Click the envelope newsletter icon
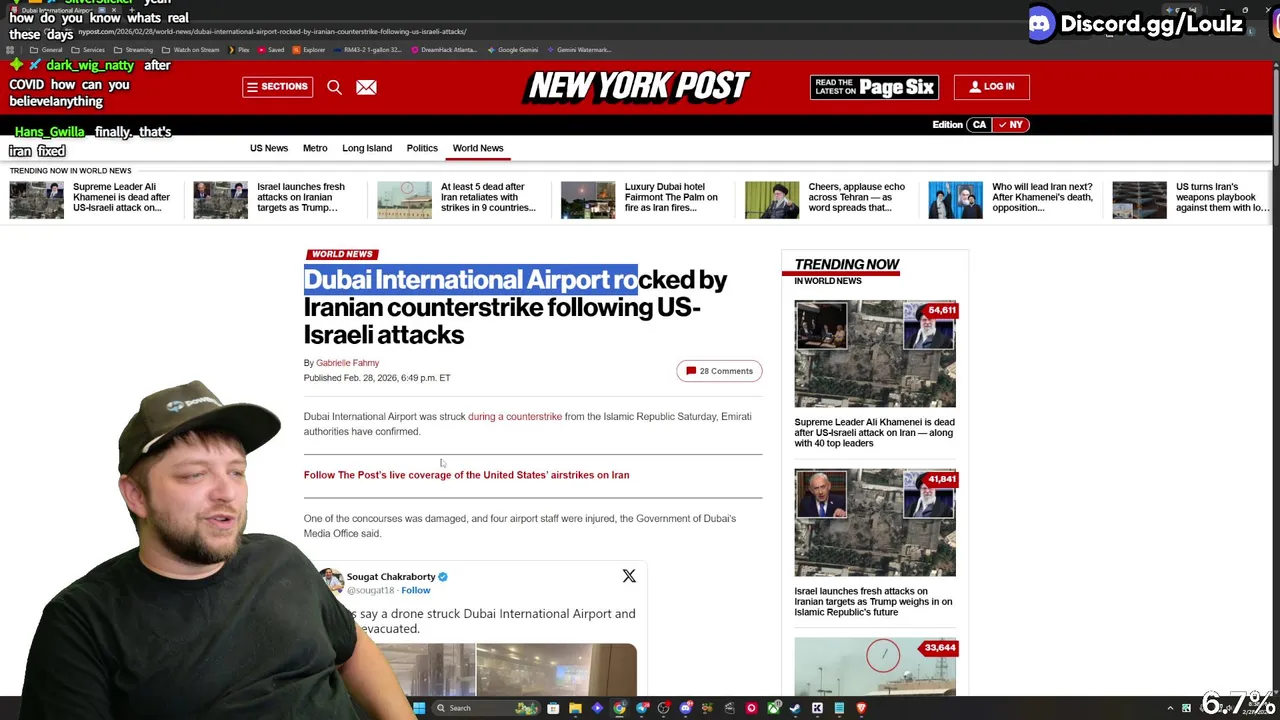 (x=366, y=87)
